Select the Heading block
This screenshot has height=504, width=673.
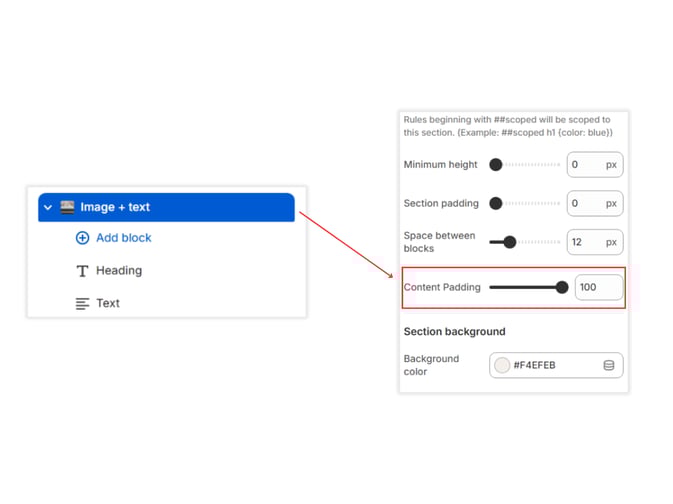[x=118, y=271]
